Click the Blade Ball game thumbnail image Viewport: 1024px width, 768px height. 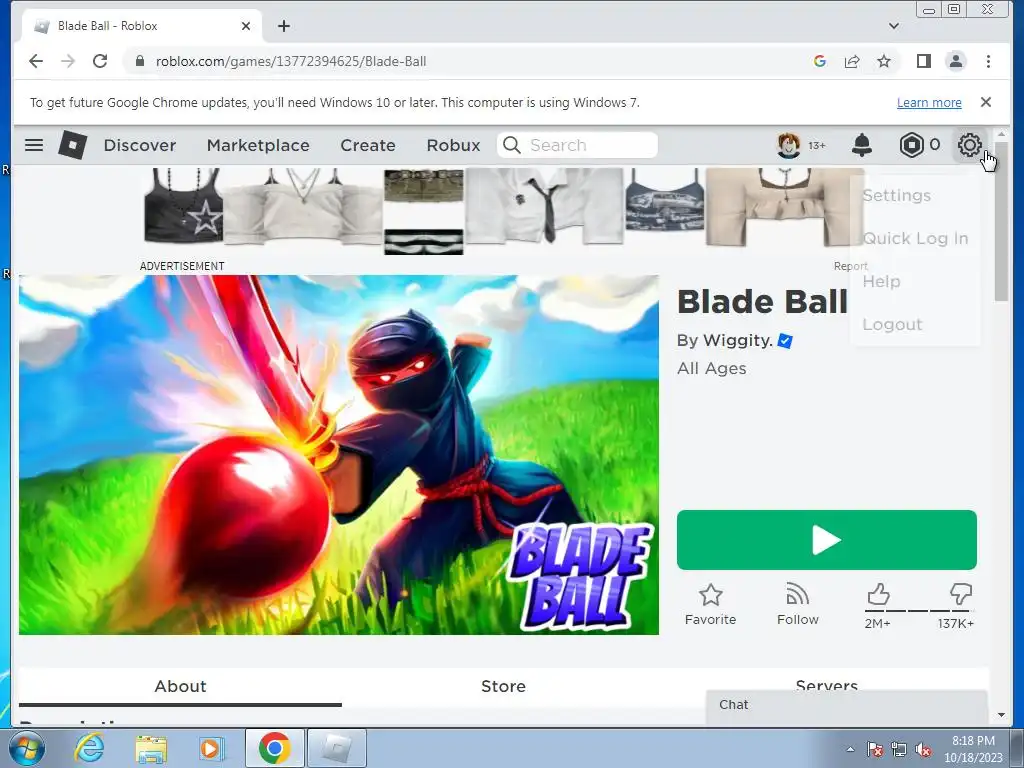click(x=338, y=455)
